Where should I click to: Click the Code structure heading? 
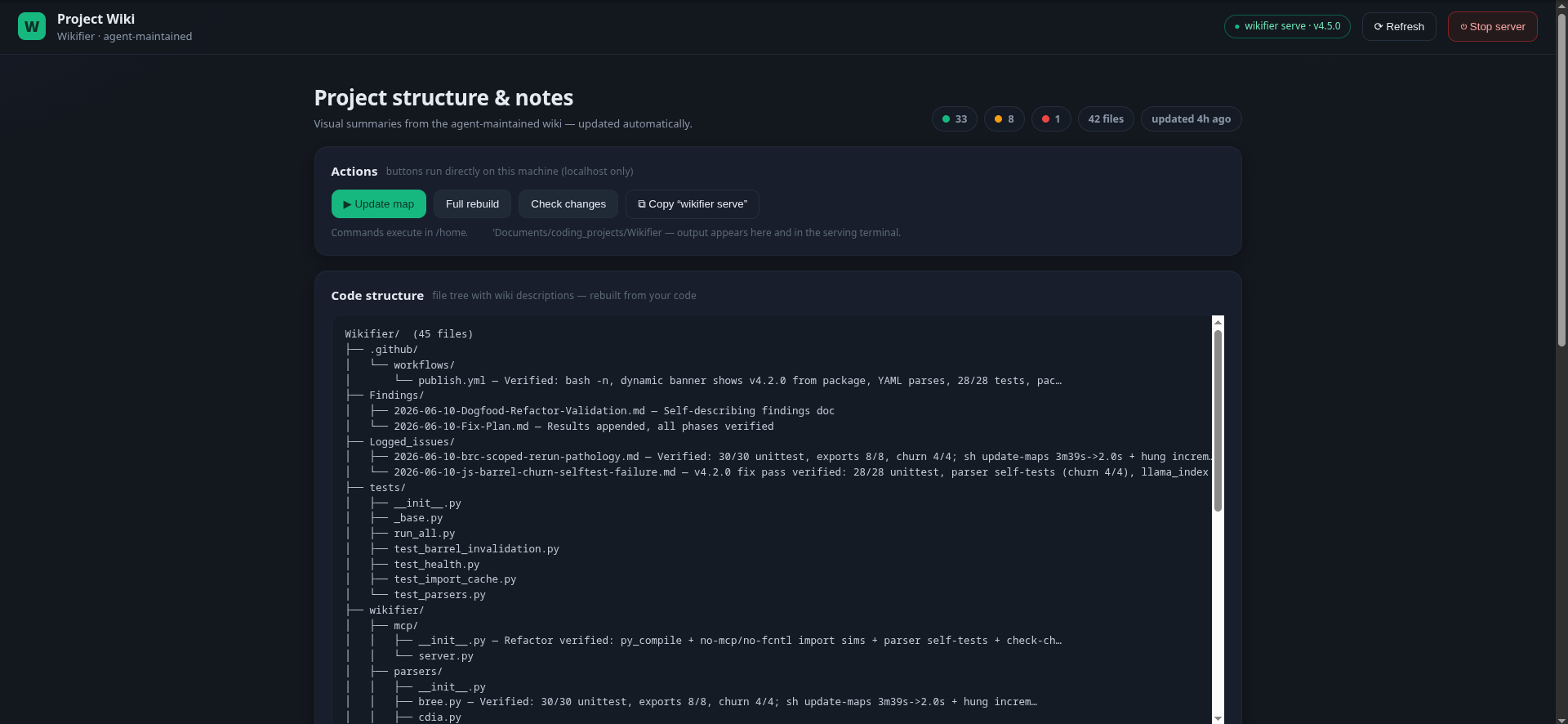point(377,296)
